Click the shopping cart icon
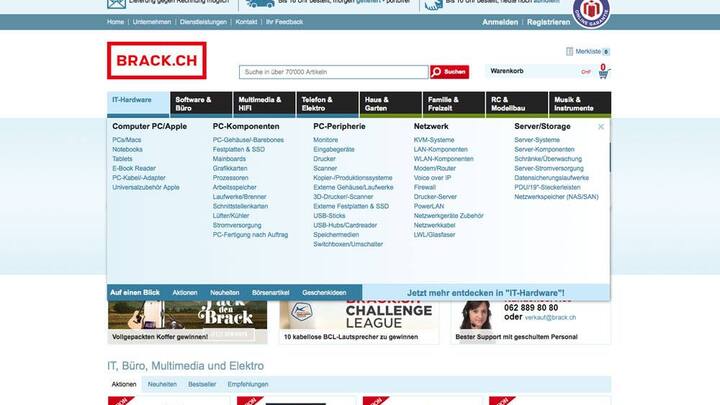720x405 pixels. click(x=603, y=72)
